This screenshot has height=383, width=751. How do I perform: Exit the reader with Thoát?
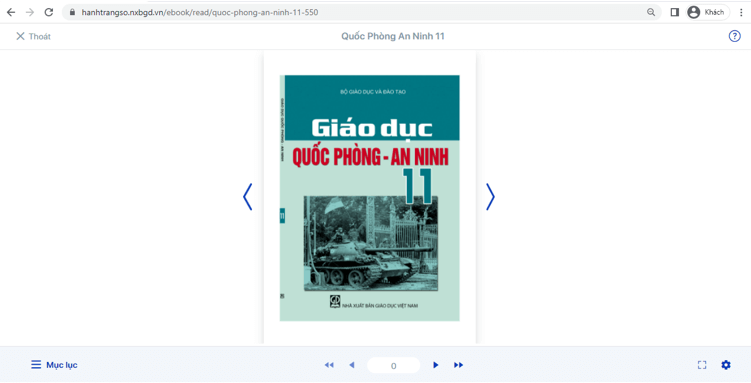tap(33, 36)
